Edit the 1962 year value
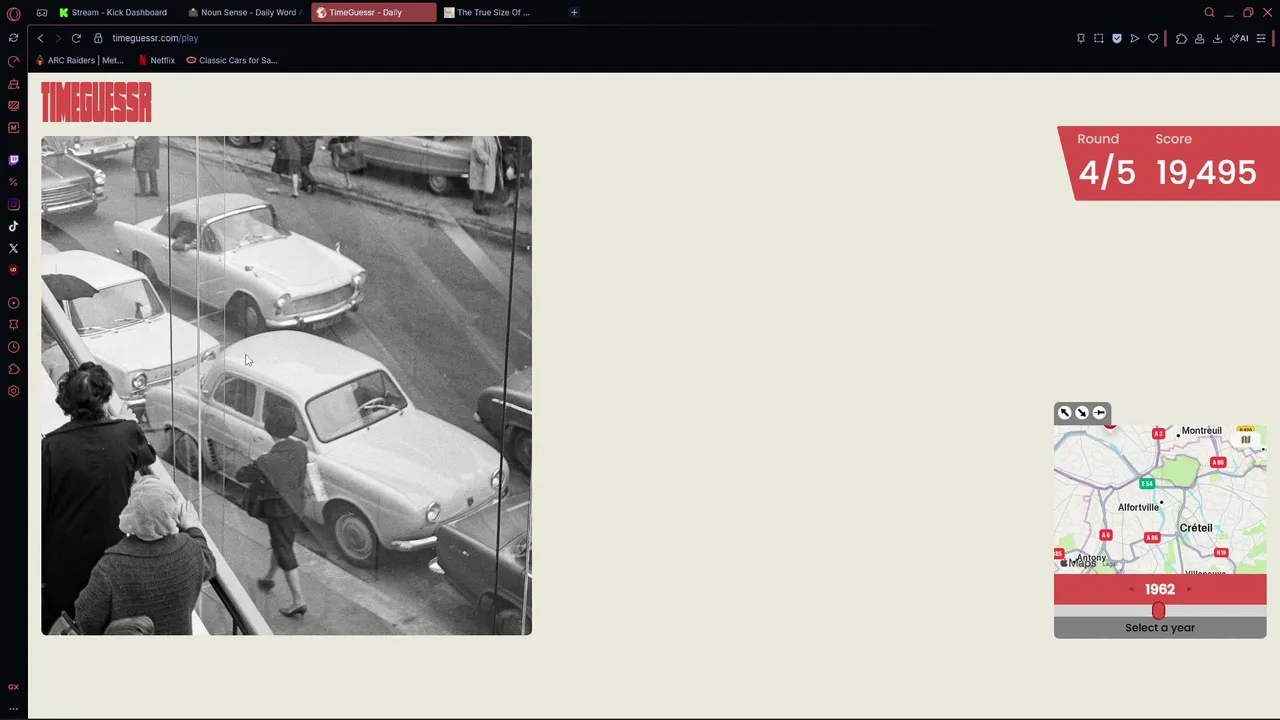The height and width of the screenshot is (720, 1280). (x=1160, y=589)
